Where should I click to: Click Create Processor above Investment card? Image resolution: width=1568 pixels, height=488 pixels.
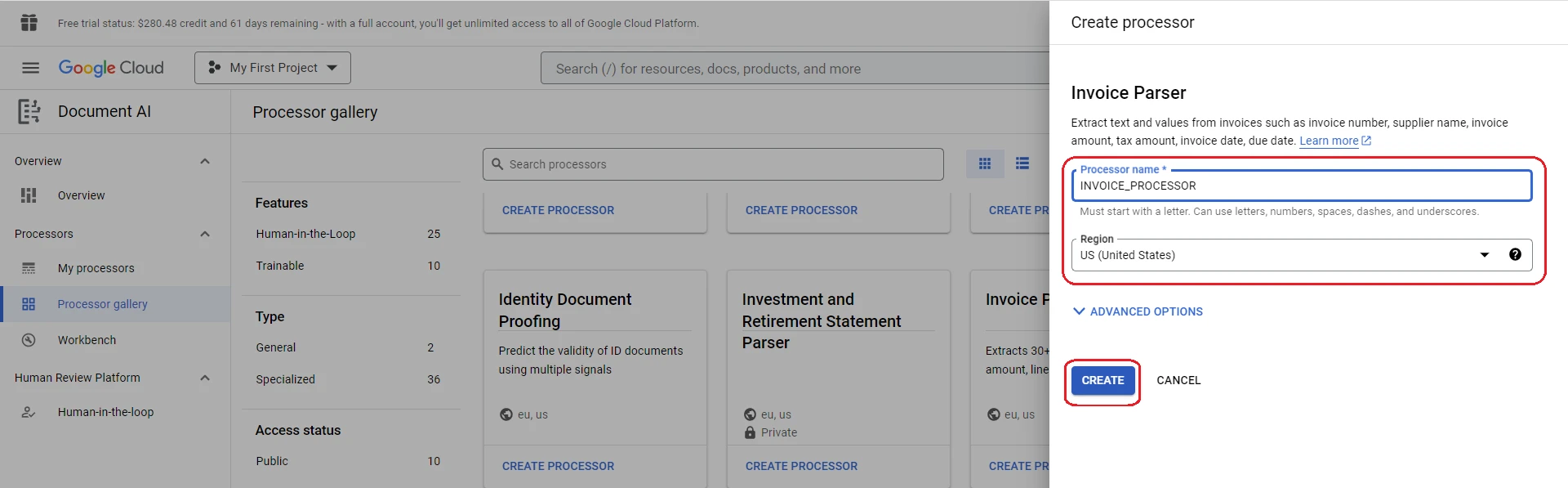(x=801, y=210)
